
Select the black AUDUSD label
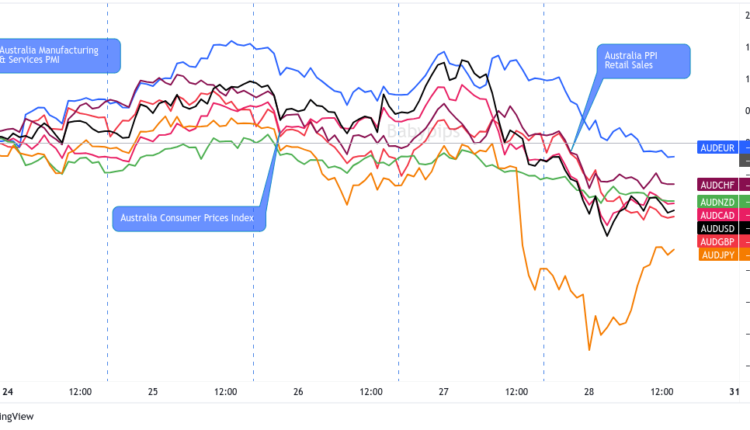pos(716,228)
